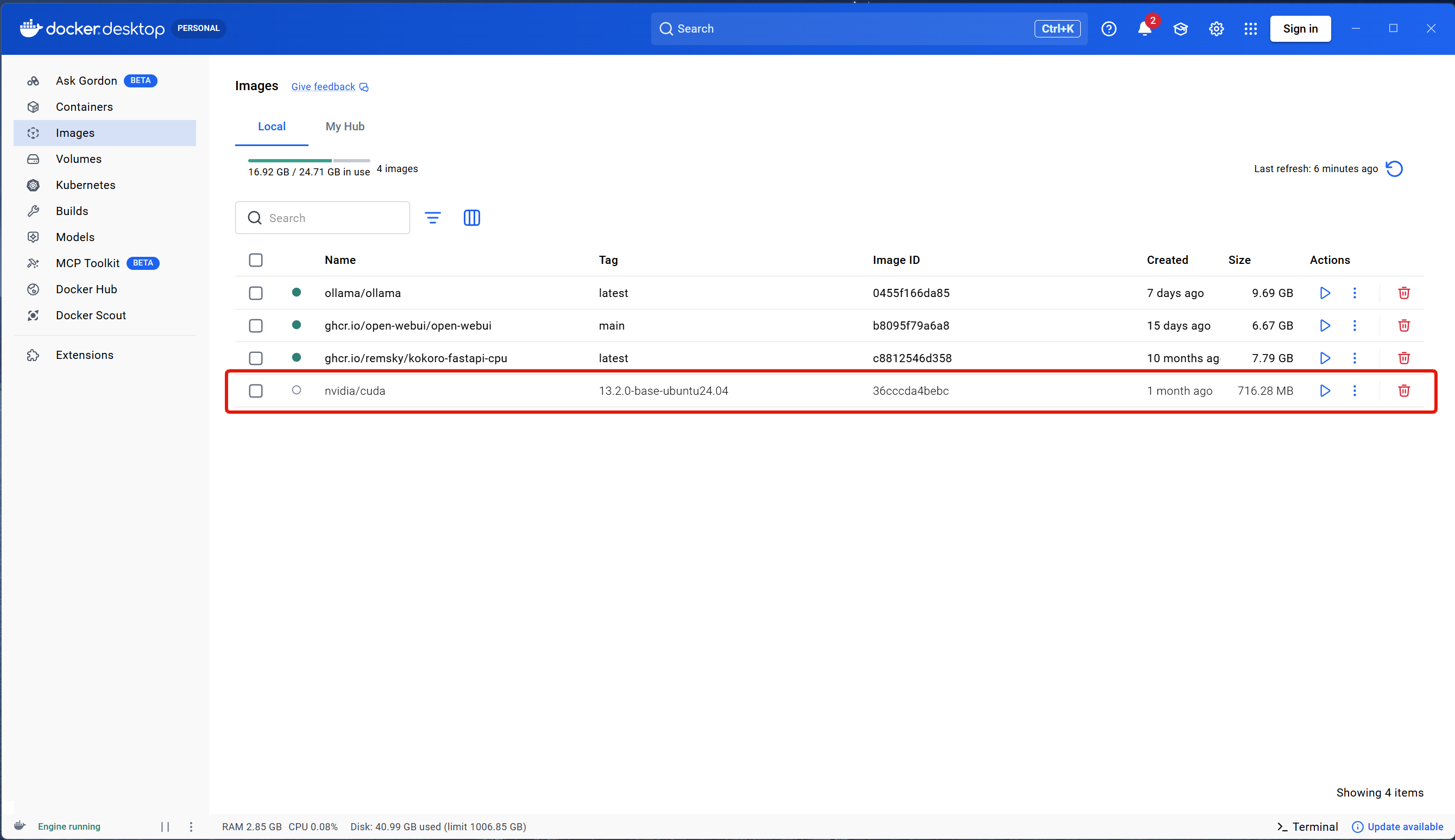Screen dimensions: 1455x840
Task: Check the ollama/ollama row checkbox
Action: (256, 293)
